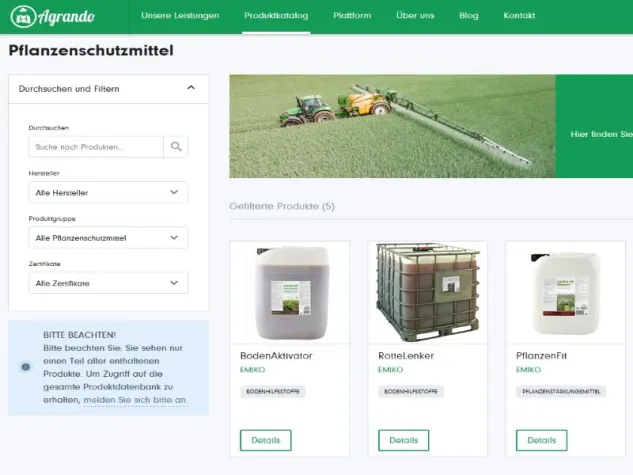Navigate to the Blog

pos(468,16)
